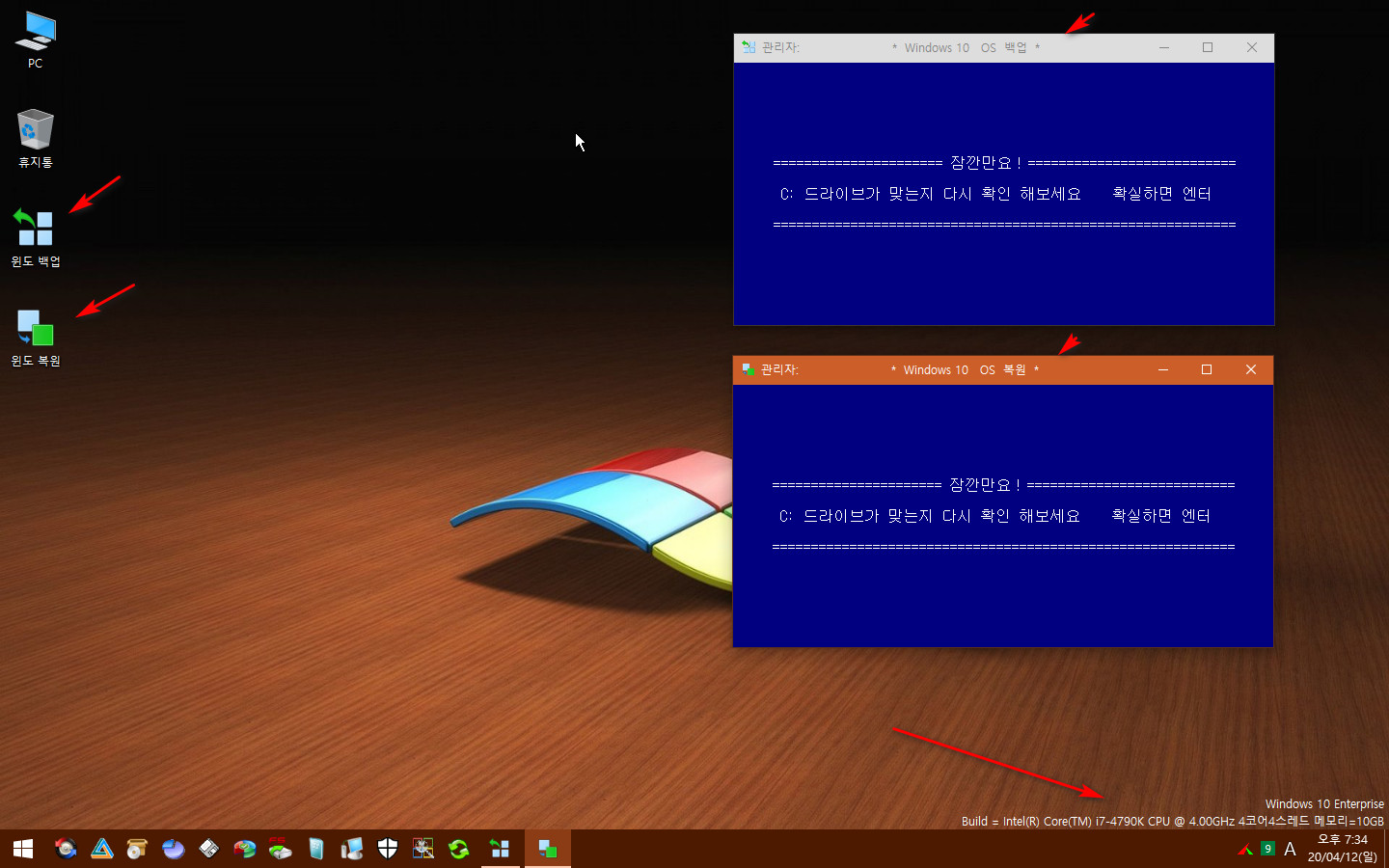Open the Windows Start menu
This screenshot has width=1389, height=868.
click(23, 849)
